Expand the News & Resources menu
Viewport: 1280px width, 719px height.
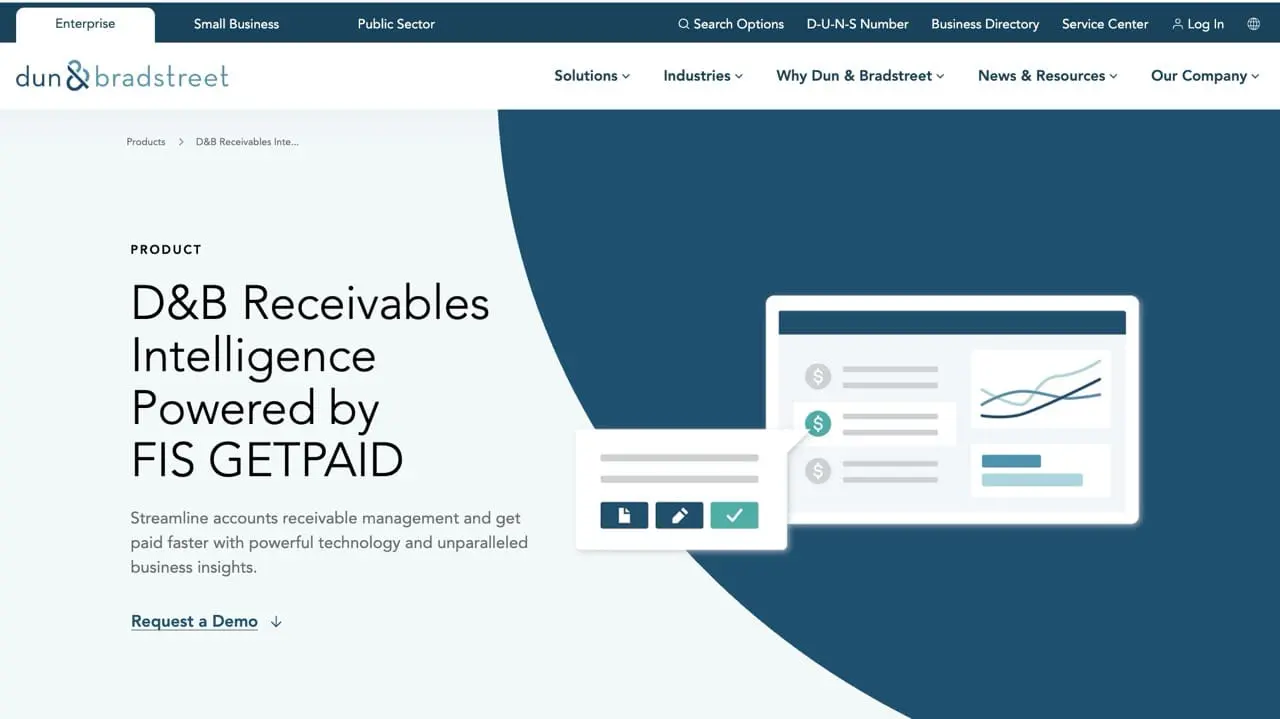click(x=1046, y=75)
